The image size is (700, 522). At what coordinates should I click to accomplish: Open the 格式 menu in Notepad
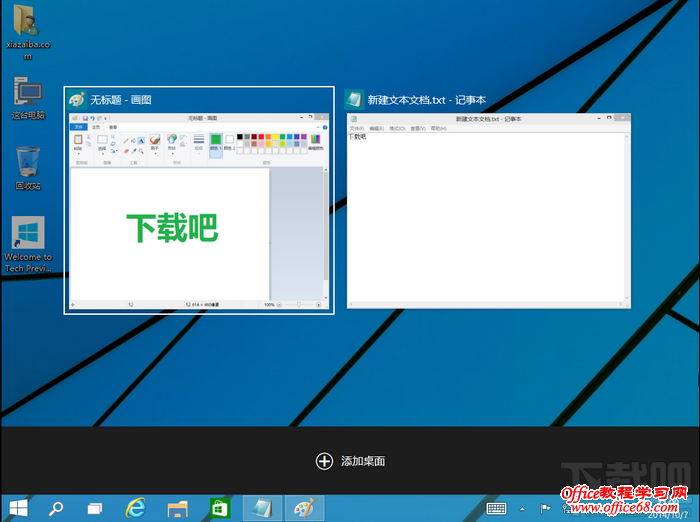397,129
